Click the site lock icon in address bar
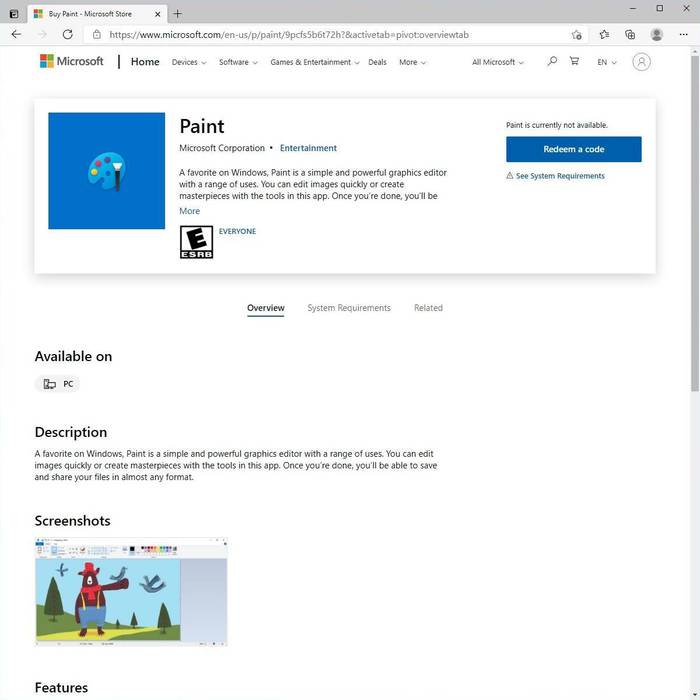Viewport: 700px width, 700px height. point(96,34)
